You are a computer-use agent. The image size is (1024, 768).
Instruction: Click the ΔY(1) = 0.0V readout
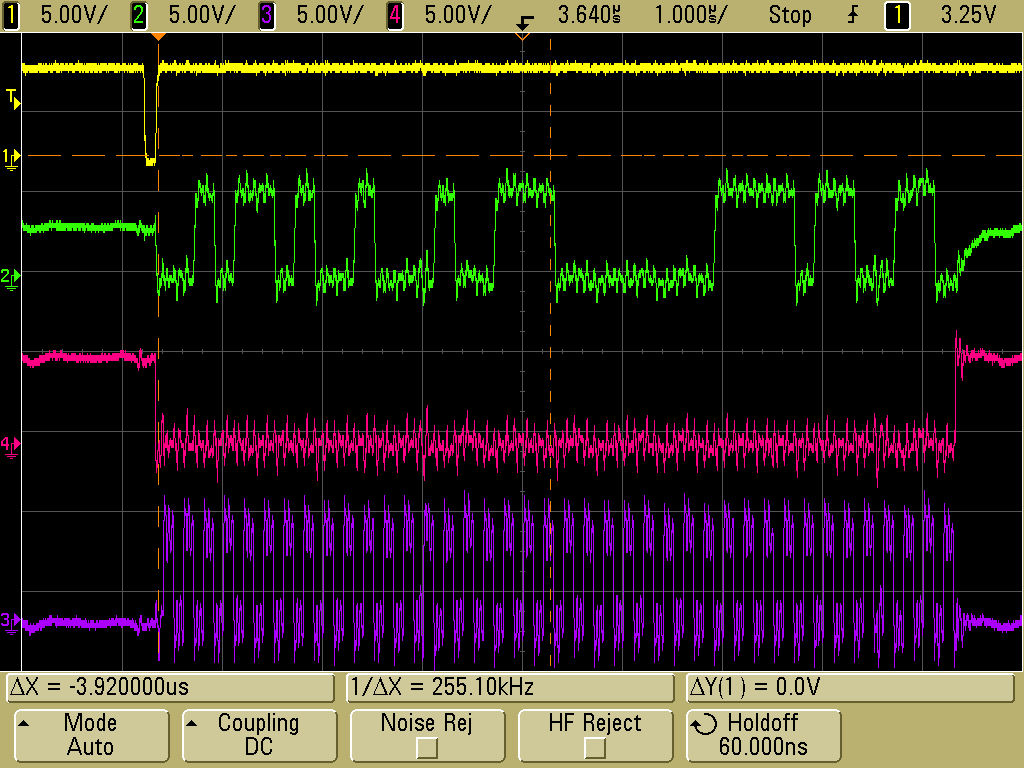click(850, 688)
